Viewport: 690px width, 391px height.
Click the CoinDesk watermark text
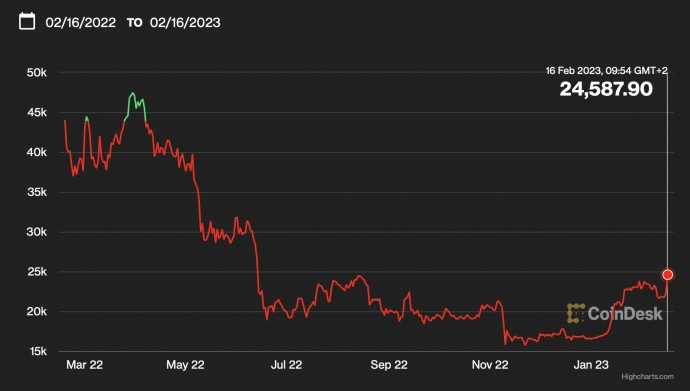(625, 314)
